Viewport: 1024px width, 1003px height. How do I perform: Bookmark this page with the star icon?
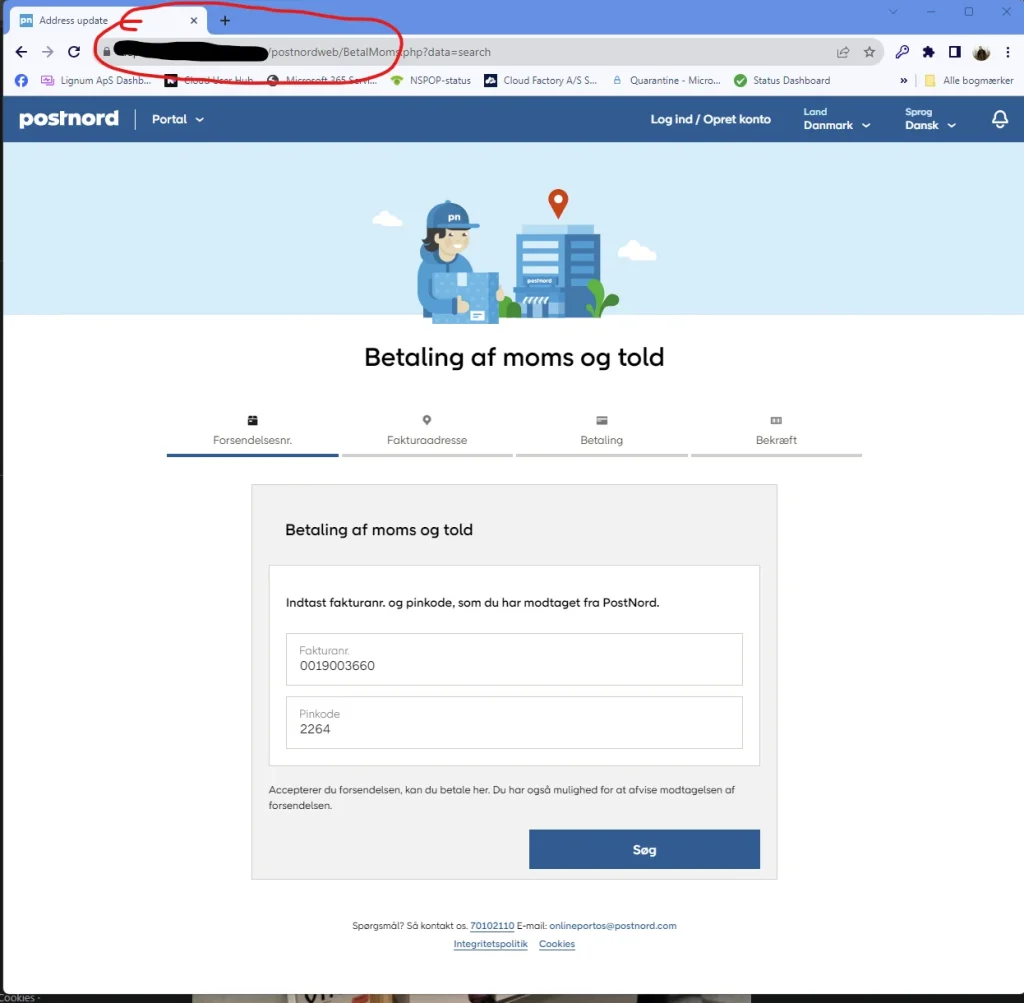coord(869,52)
